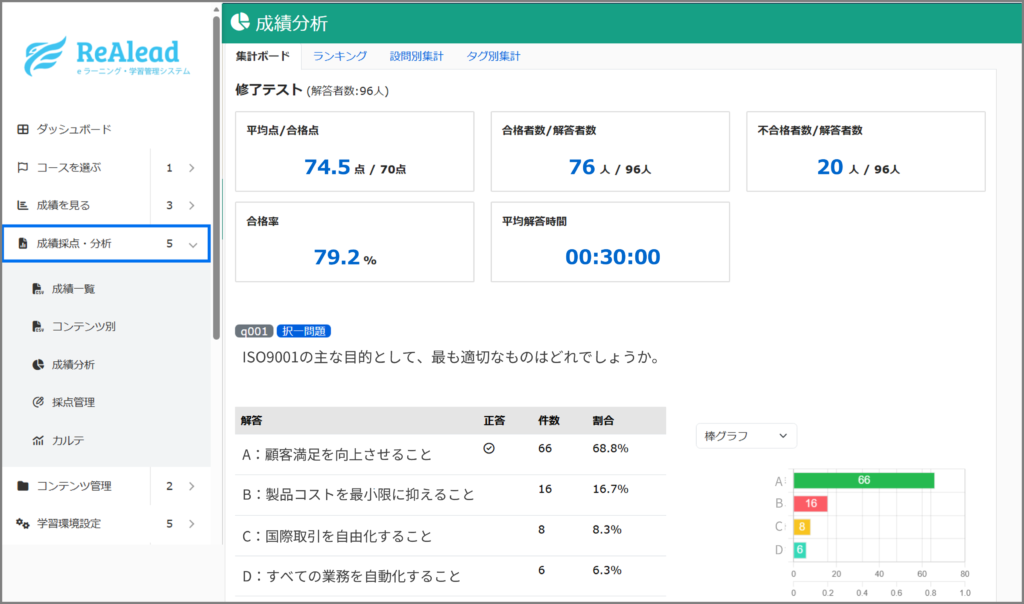Click the chart icon beside 成績を見る
The height and width of the screenshot is (604, 1024).
point(23,206)
